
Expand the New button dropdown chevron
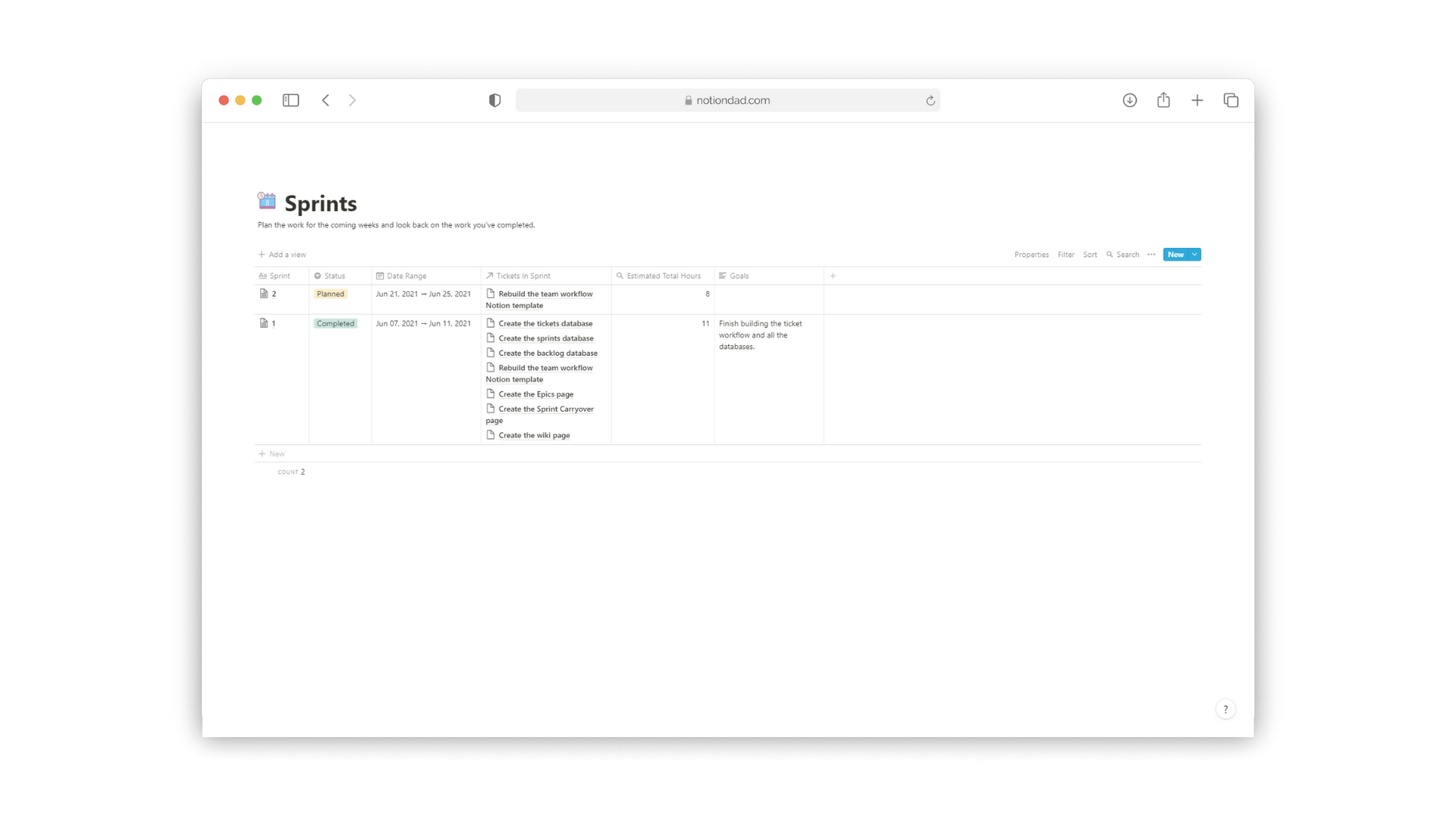point(1194,254)
